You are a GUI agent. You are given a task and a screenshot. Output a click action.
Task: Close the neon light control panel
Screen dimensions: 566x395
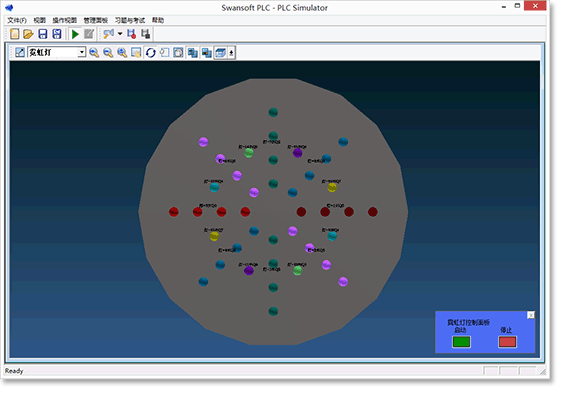[531, 315]
